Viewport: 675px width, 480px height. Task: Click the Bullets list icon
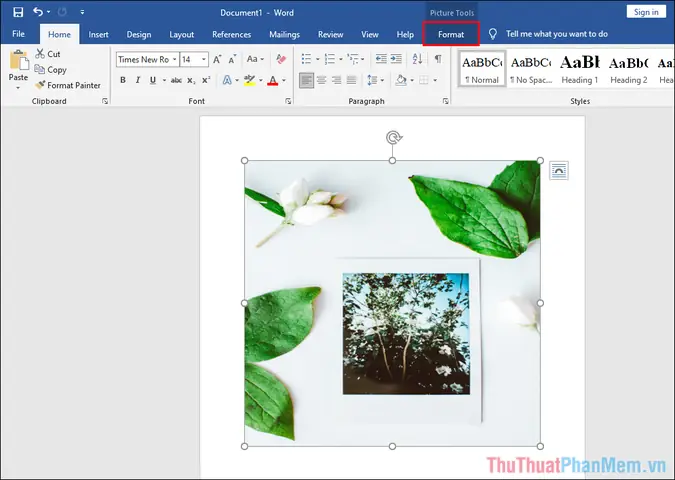point(307,59)
